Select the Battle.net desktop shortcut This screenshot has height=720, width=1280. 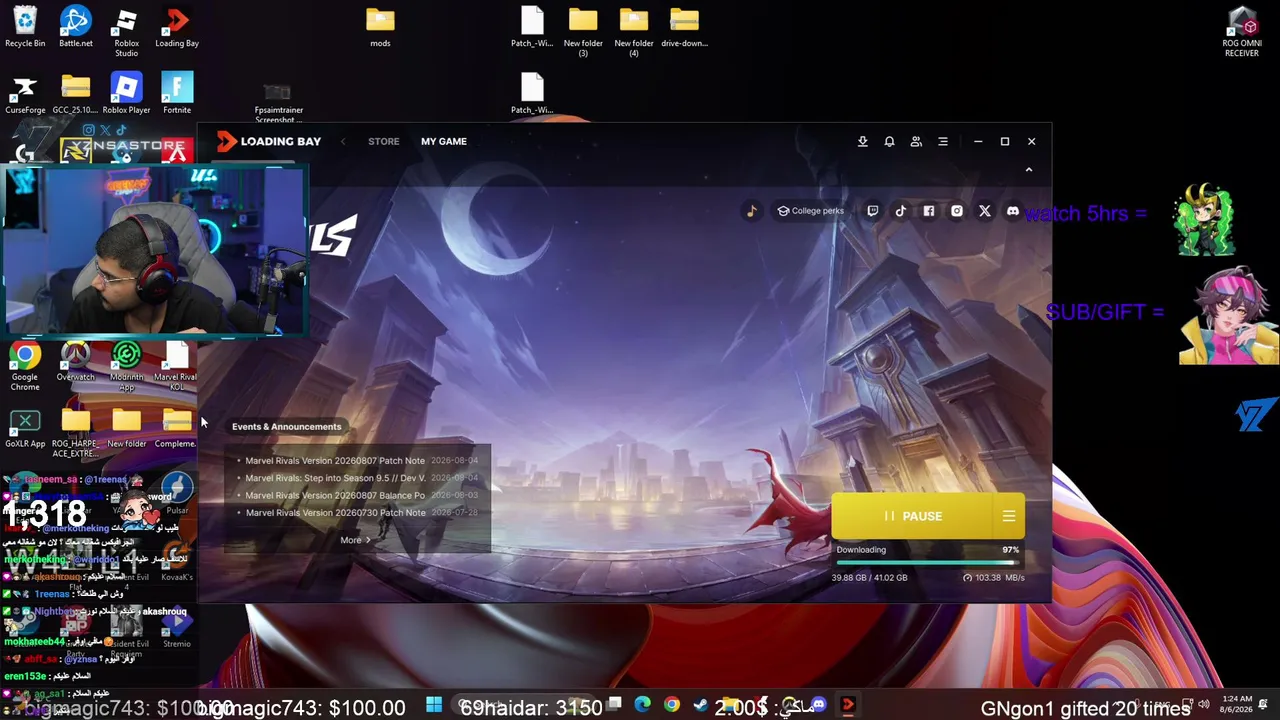click(x=75, y=27)
